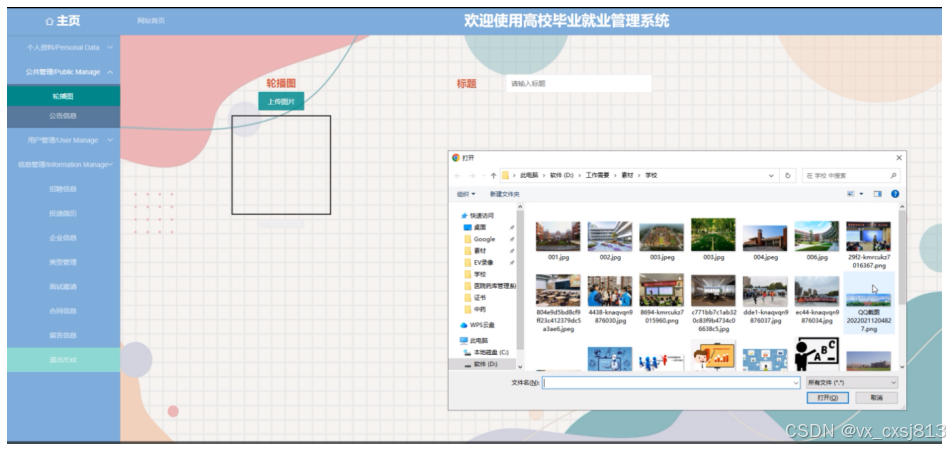950x449 pixels.
Task: Click the back arrow in file dialog
Action: pyautogui.click(x=456, y=176)
